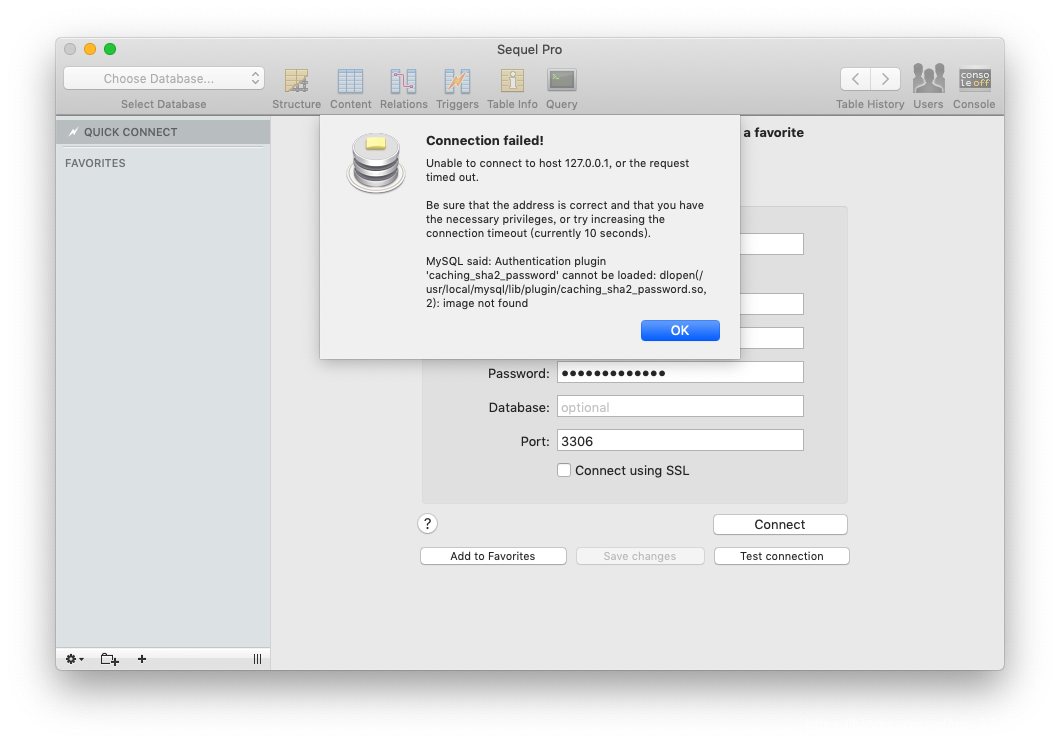Open the Query editor icon
This screenshot has height=744, width=1060.
coord(562,80)
